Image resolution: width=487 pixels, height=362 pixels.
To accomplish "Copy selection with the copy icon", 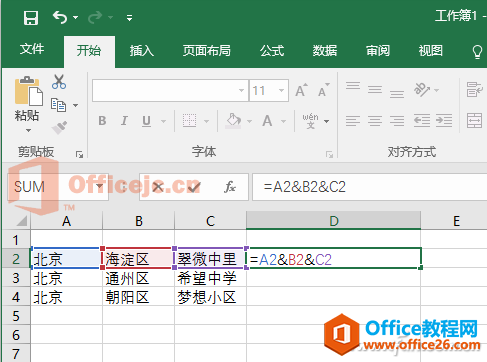I will click(58, 105).
